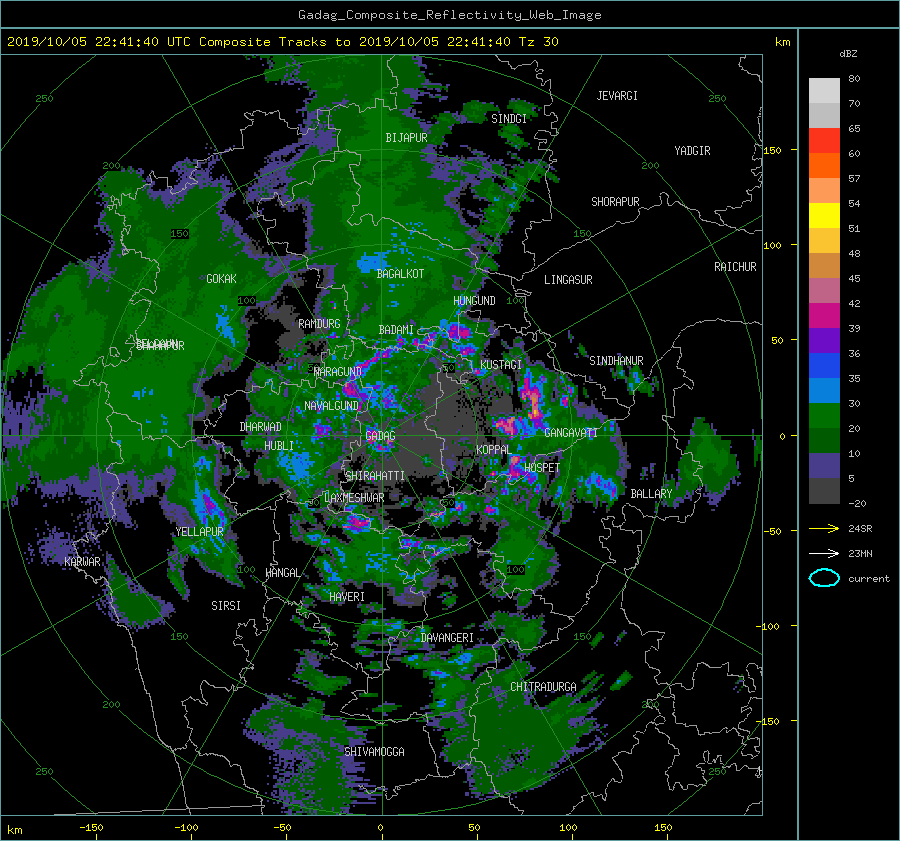
Task: Click the NARAGUND city label
Action: 338,372
